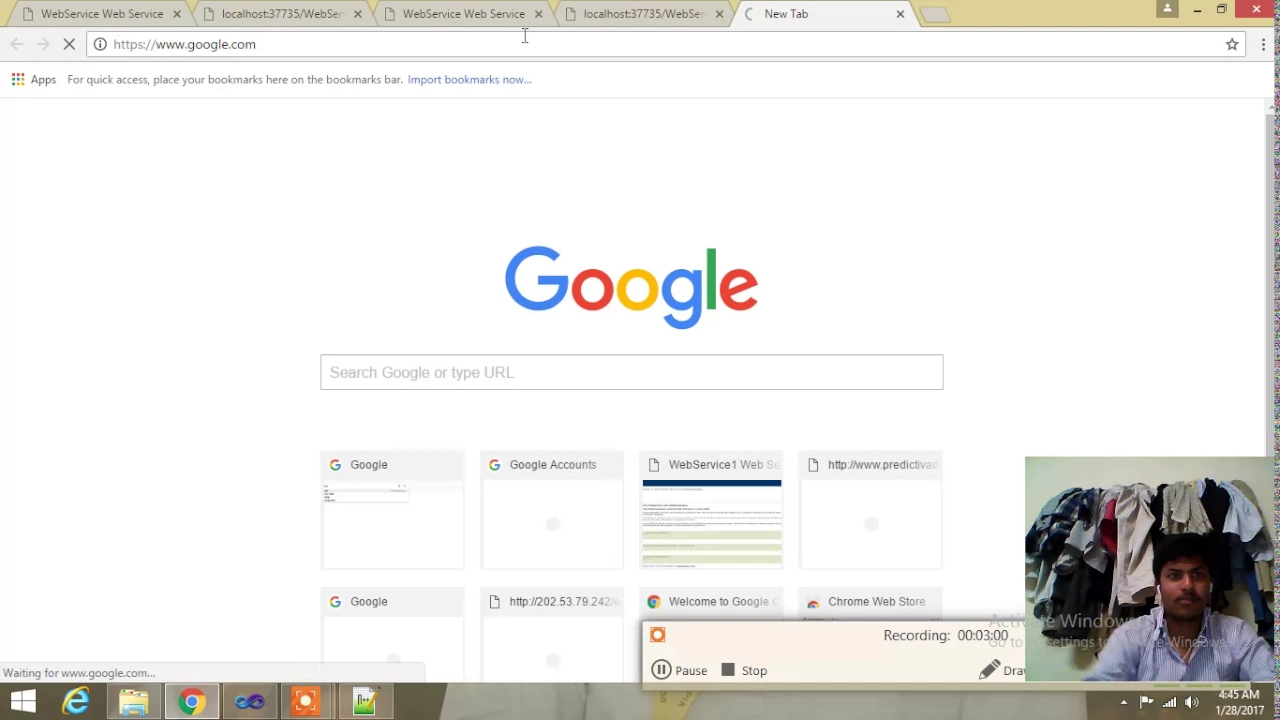Open the http://202.53.79.242 tile

552,636
